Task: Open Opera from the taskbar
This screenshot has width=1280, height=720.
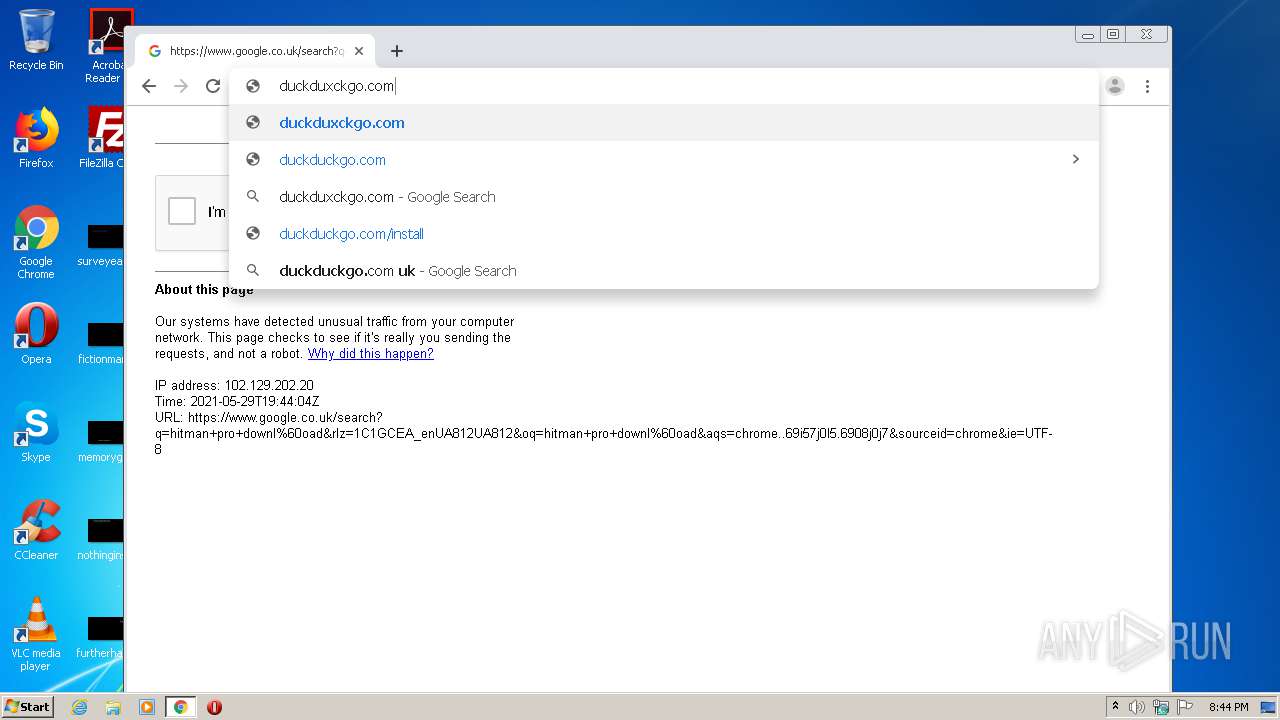Action: click(x=214, y=707)
